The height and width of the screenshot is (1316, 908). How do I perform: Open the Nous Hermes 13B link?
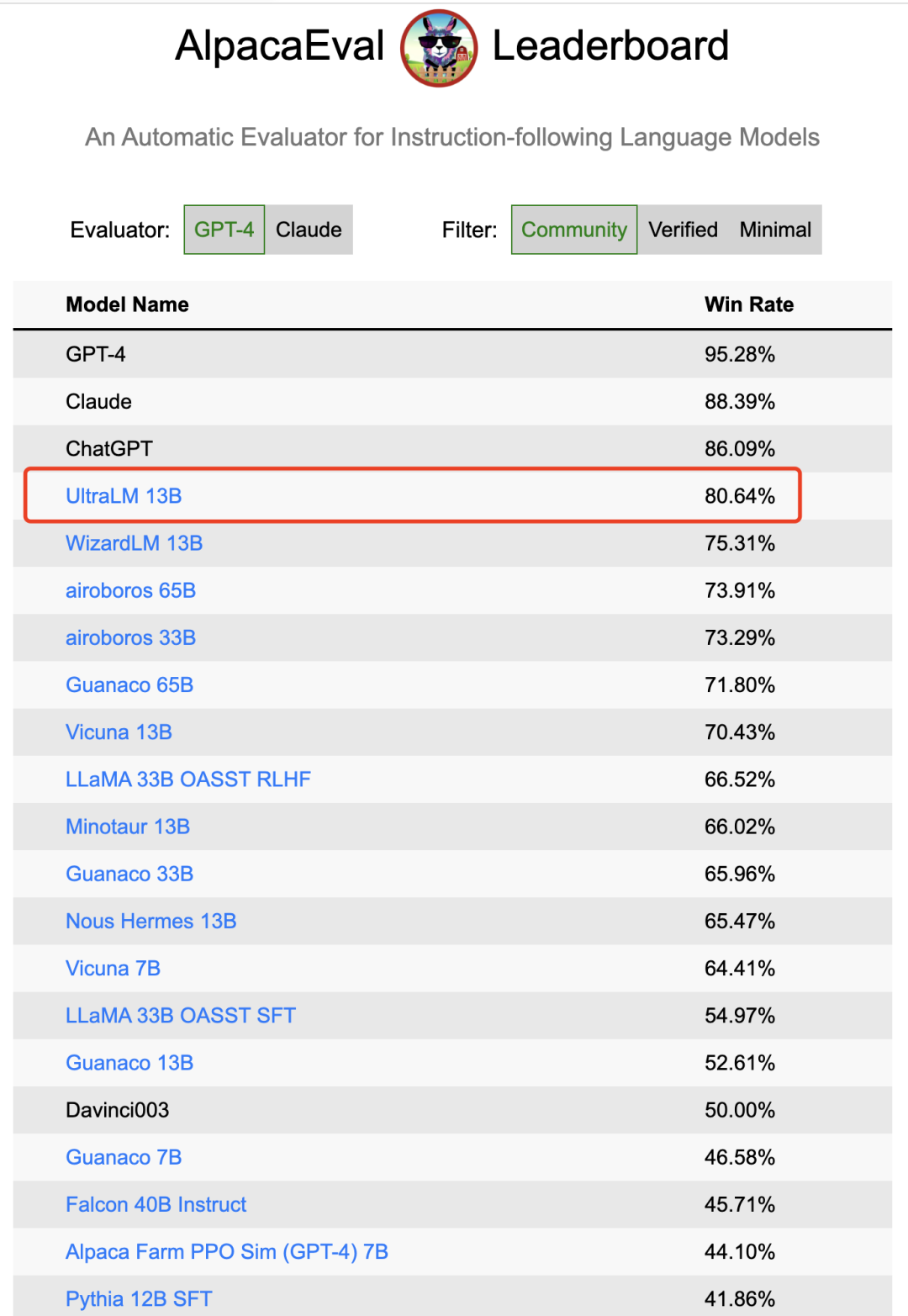pos(151,921)
